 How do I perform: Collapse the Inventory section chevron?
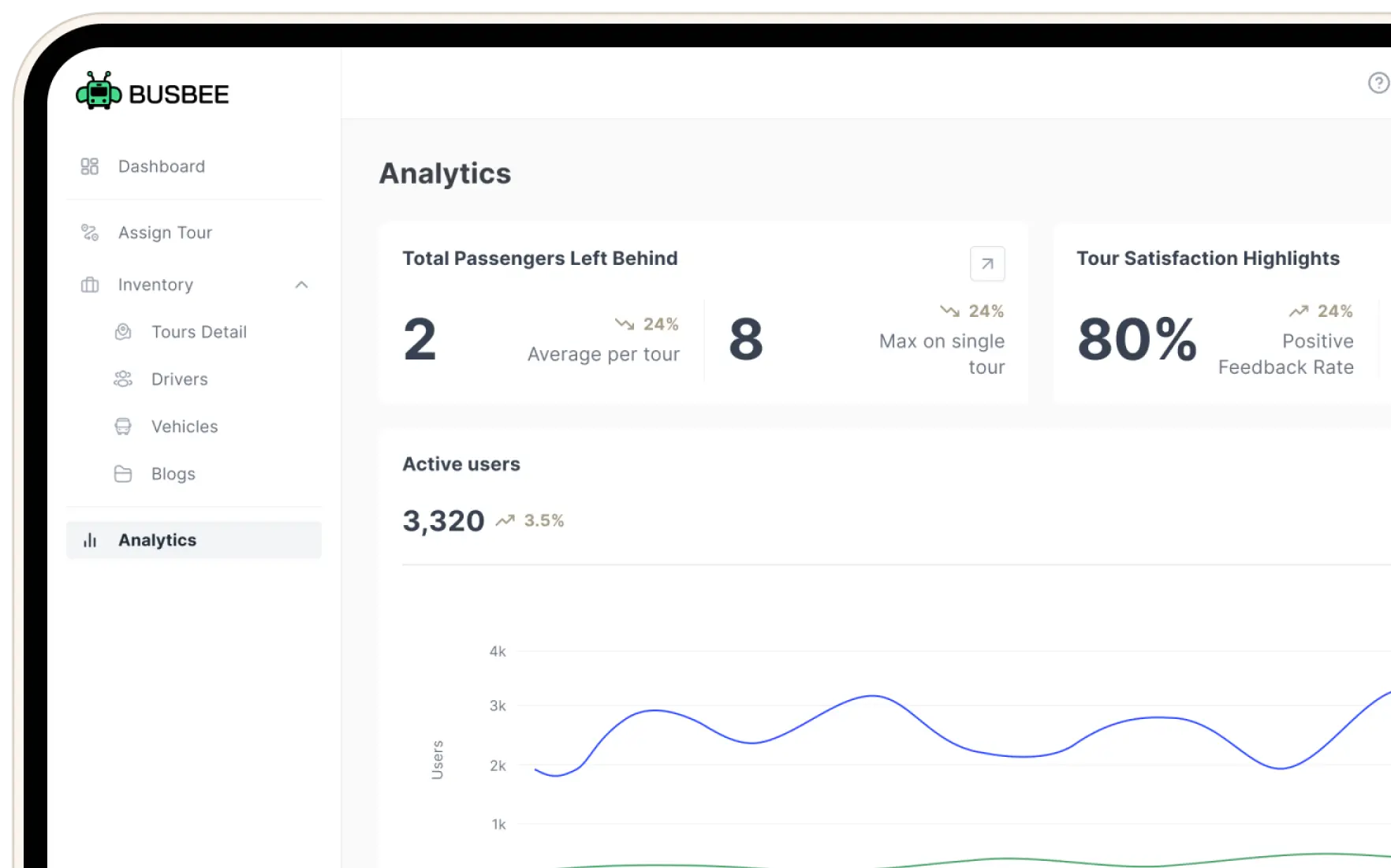click(301, 285)
